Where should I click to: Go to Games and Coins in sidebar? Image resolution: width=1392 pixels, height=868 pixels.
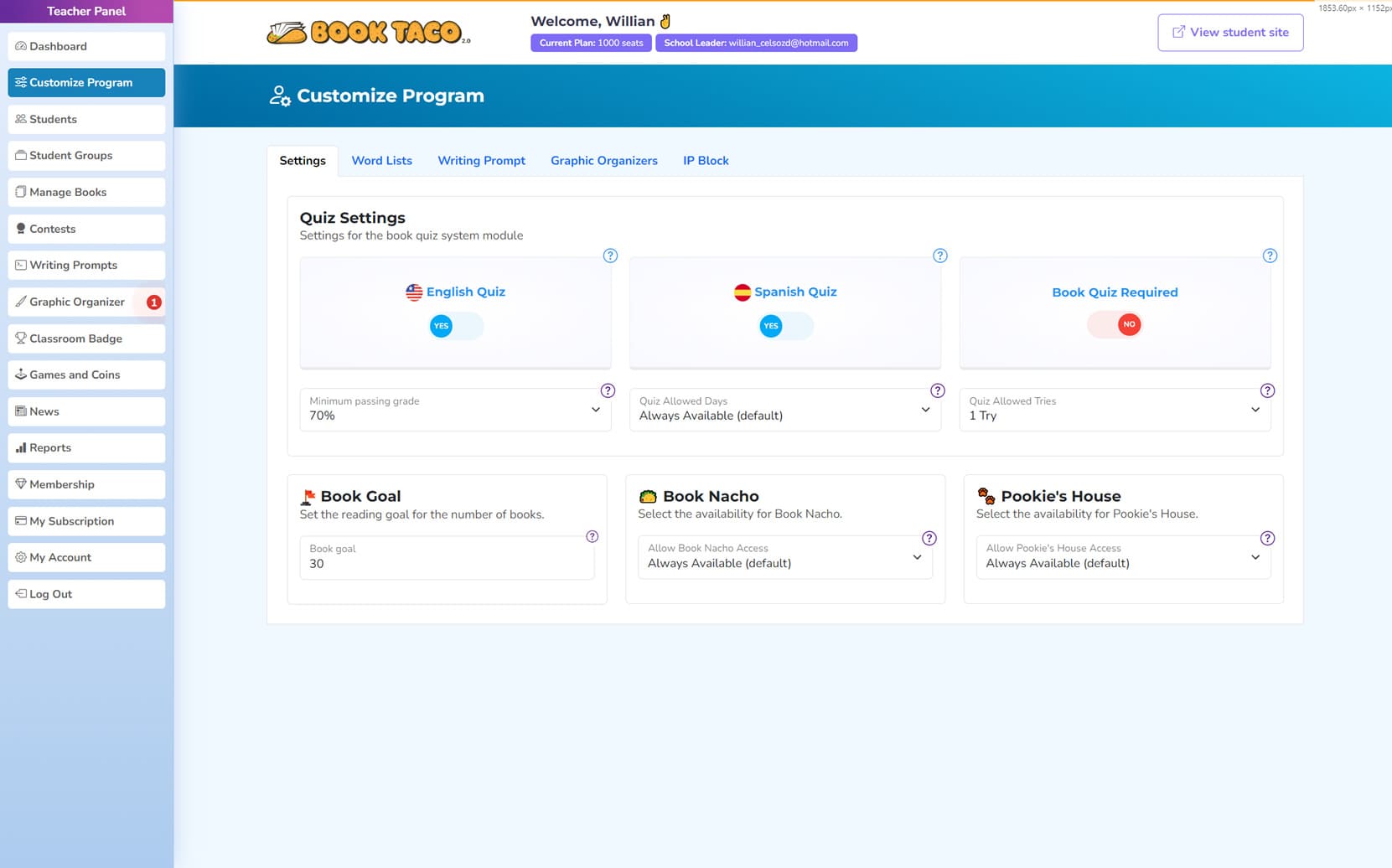point(86,375)
